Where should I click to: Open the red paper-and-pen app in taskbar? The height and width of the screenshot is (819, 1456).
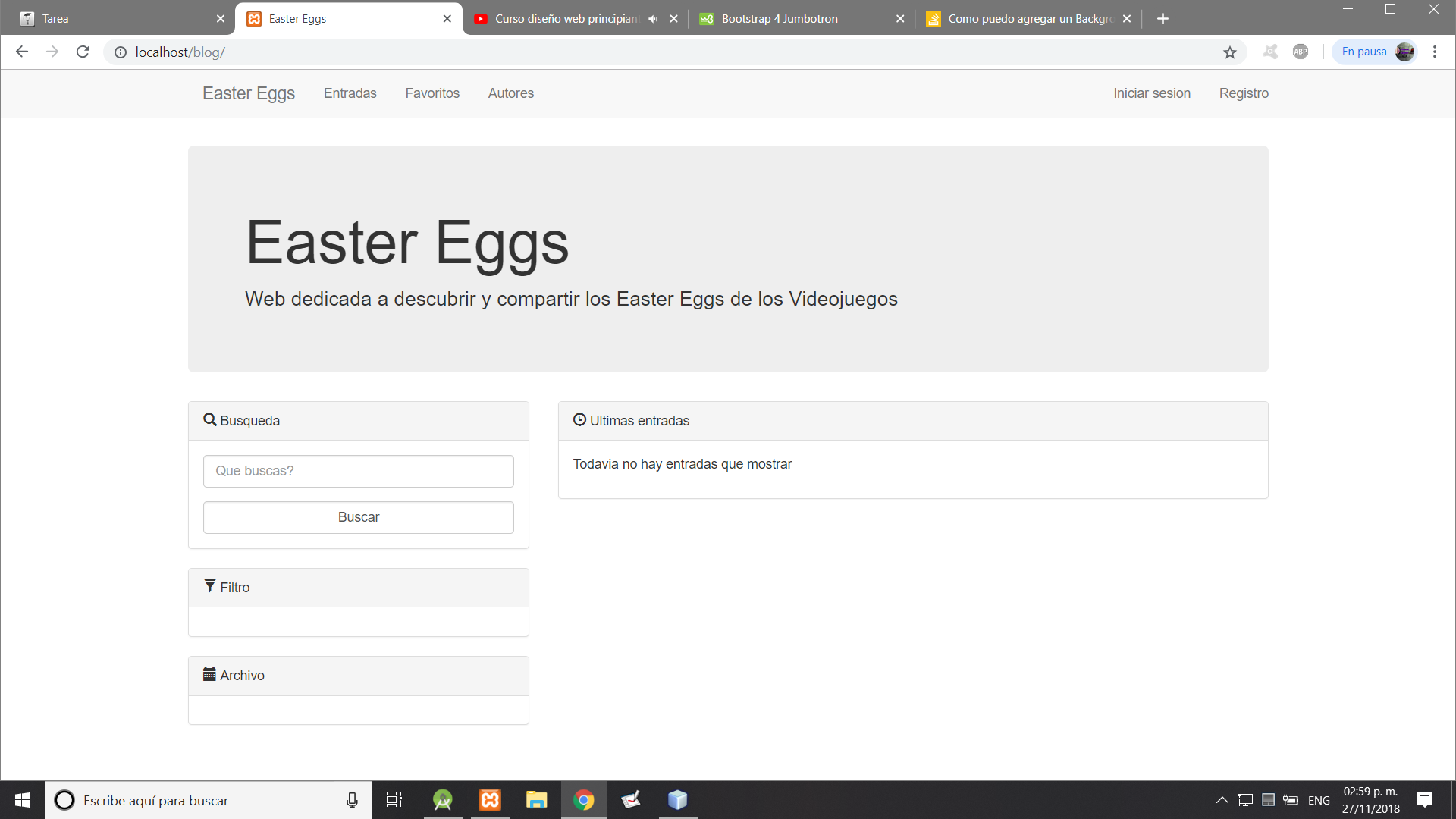pyautogui.click(x=631, y=800)
